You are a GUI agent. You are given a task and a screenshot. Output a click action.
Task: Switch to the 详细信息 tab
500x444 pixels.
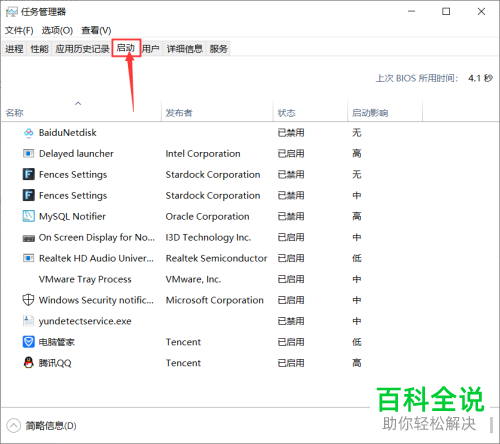[x=185, y=49]
